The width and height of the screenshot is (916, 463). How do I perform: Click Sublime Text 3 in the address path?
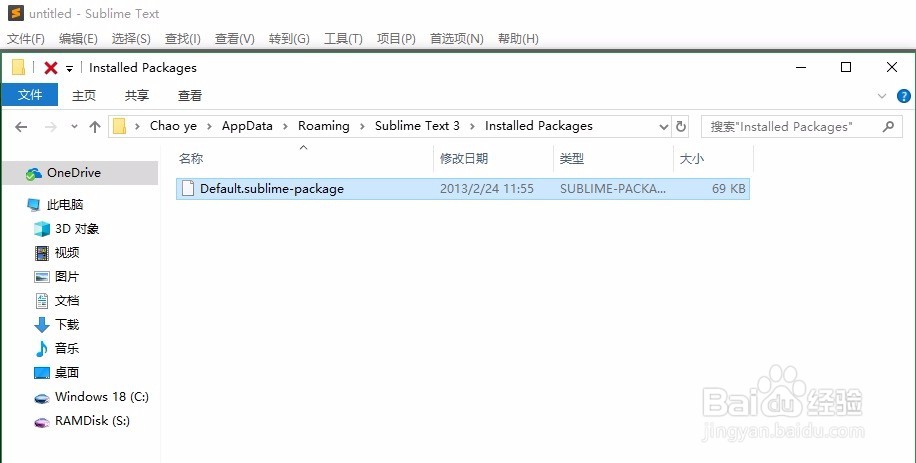coord(417,126)
